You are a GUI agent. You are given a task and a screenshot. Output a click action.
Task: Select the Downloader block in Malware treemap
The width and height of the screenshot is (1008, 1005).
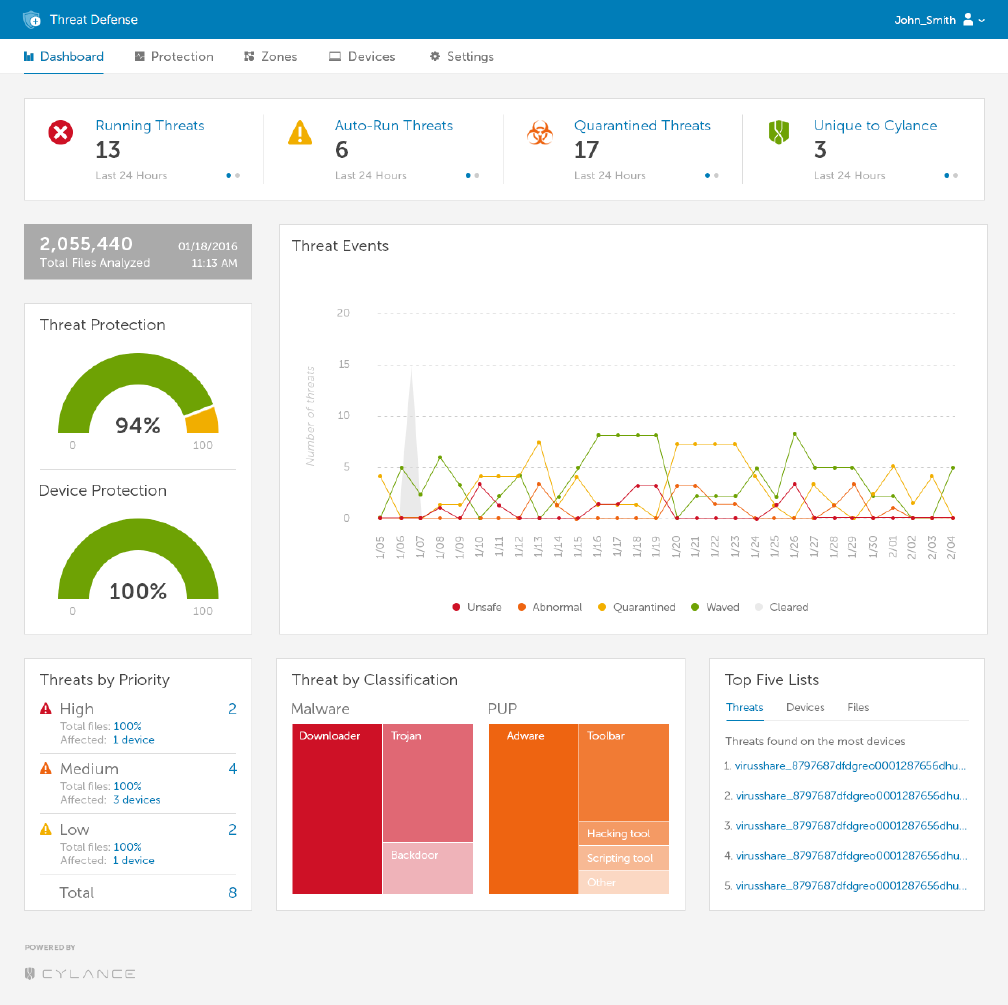point(337,809)
